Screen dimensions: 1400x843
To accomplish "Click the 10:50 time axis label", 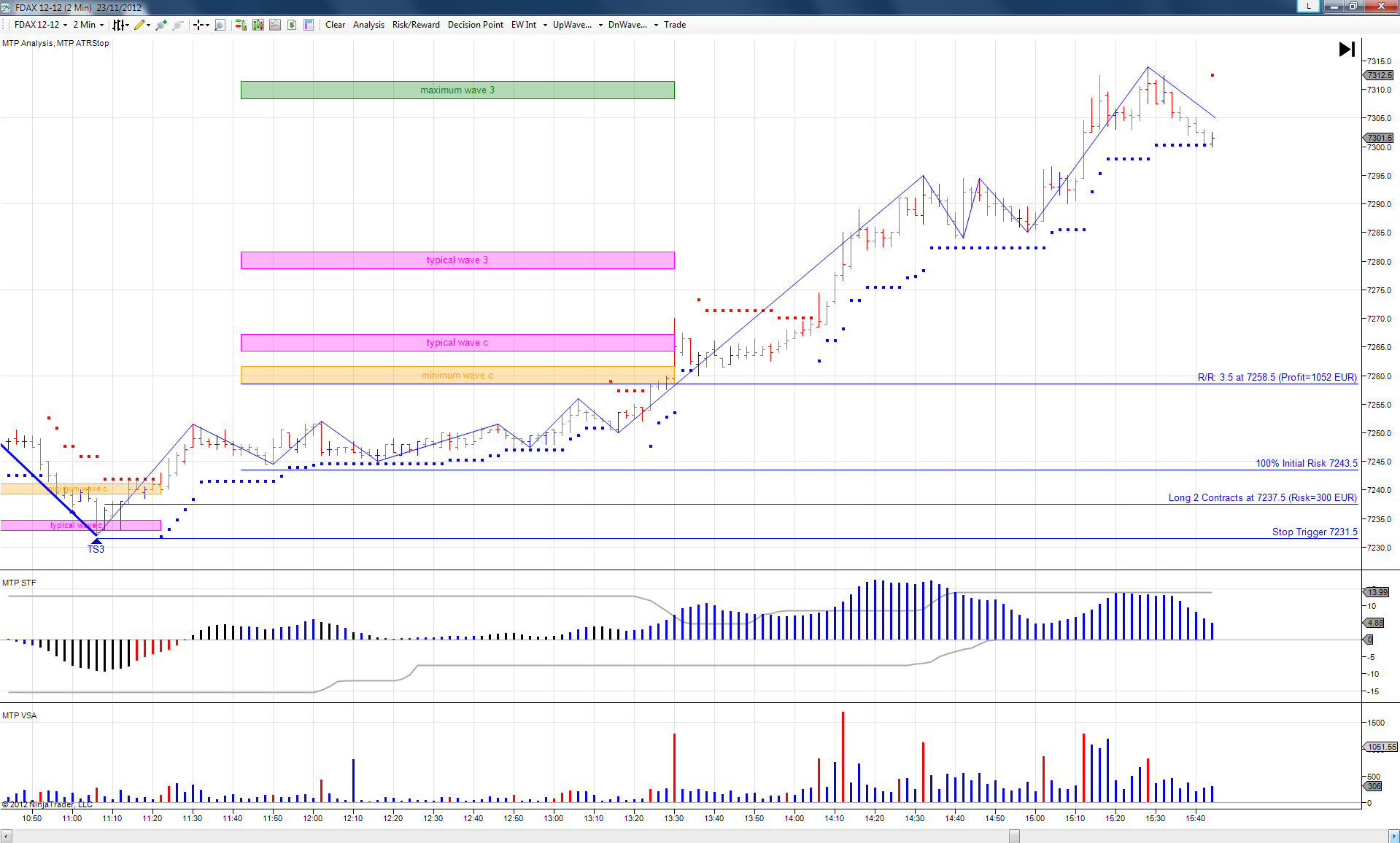I will point(32,818).
